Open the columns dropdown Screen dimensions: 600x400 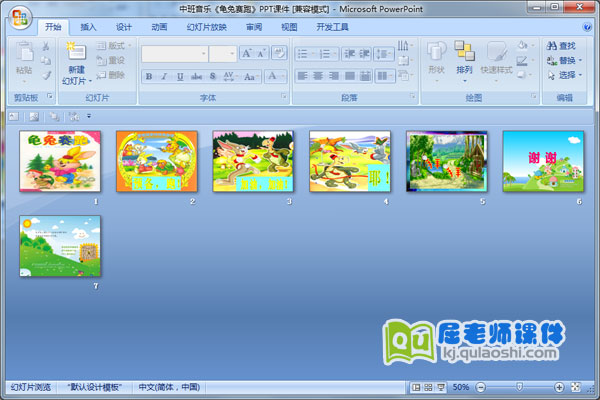click(384, 76)
